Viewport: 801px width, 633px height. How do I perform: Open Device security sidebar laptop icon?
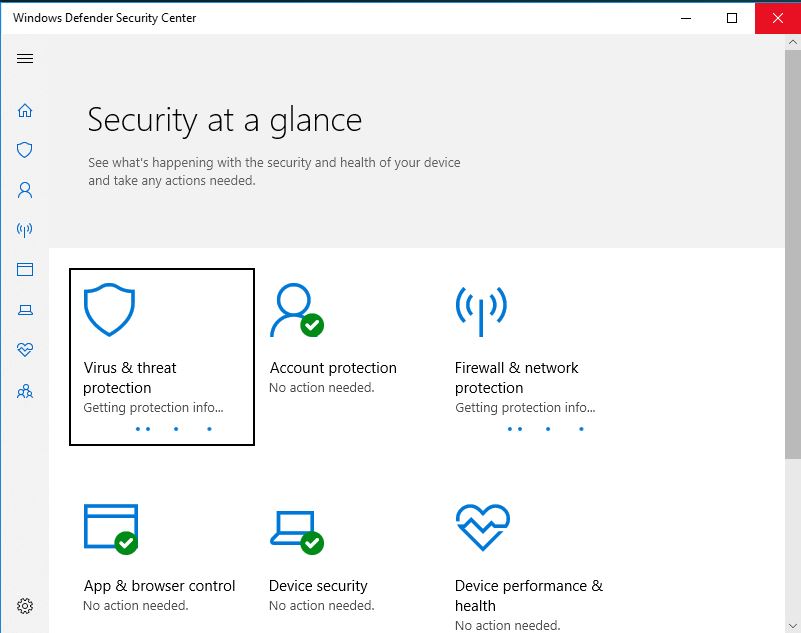25,310
